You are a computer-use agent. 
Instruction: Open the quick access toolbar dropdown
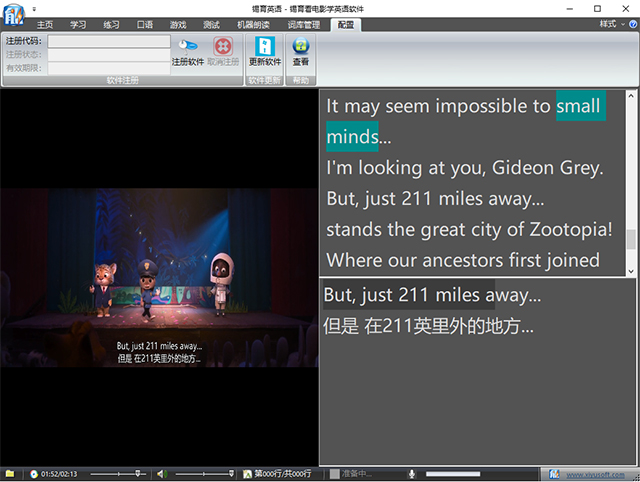coord(34,9)
